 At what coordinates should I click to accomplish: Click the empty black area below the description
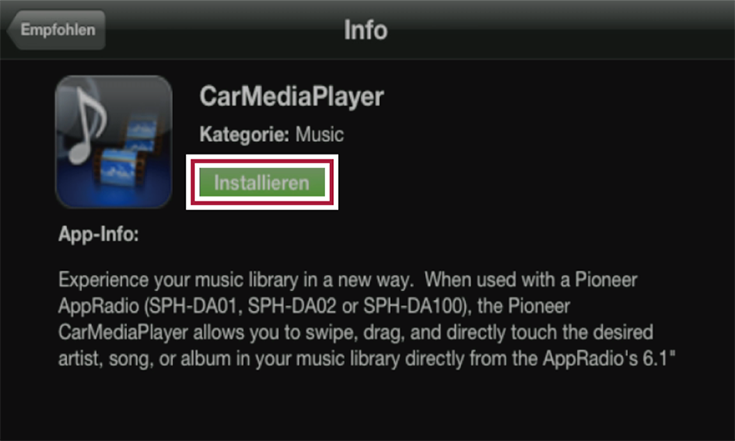(368, 405)
